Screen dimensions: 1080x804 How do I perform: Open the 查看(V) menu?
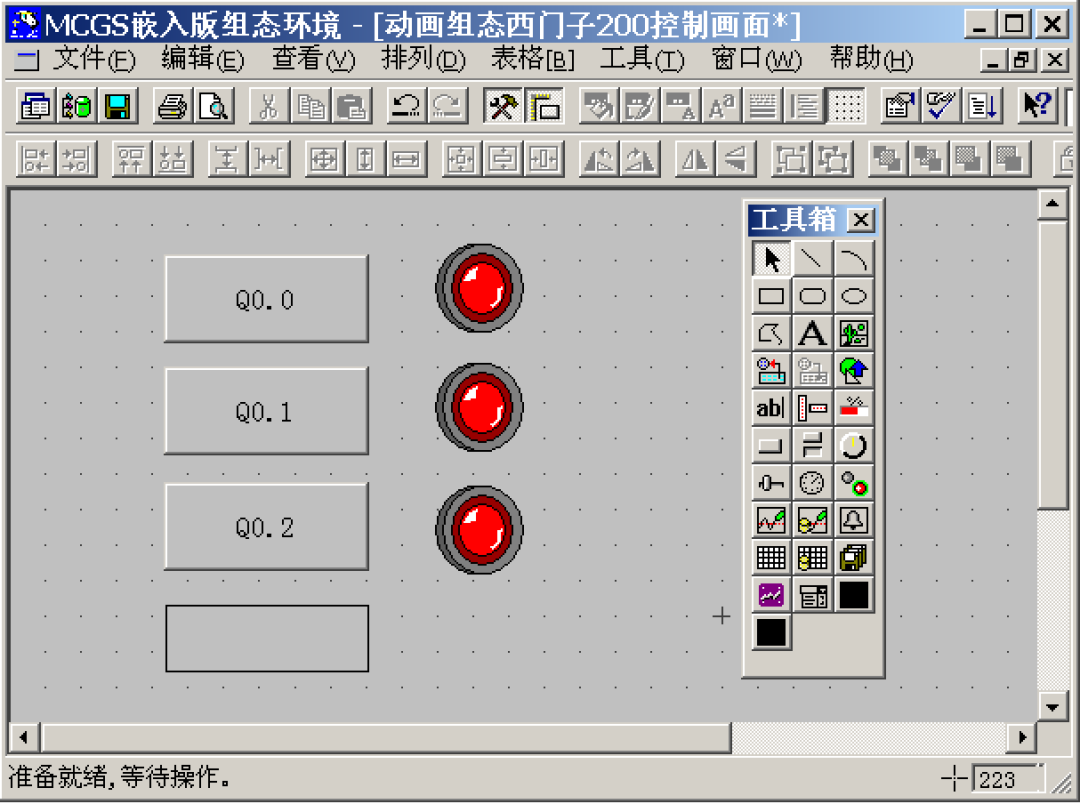pyautogui.click(x=313, y=59)
